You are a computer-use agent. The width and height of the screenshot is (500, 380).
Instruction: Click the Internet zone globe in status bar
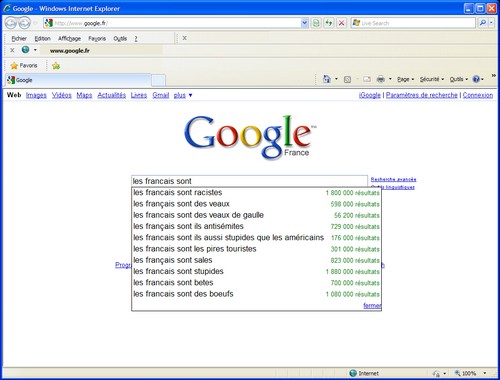point(353,373)
